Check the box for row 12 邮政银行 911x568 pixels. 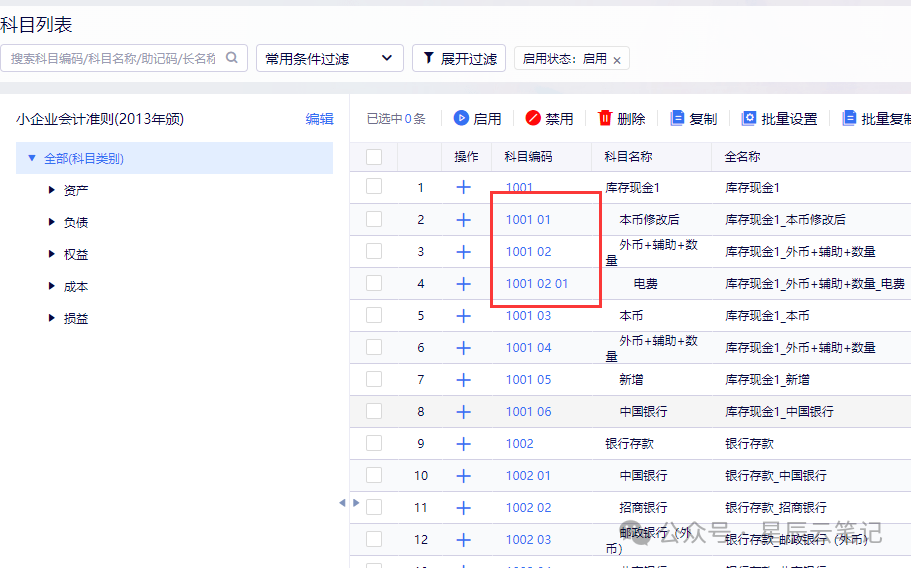point(374,538)
